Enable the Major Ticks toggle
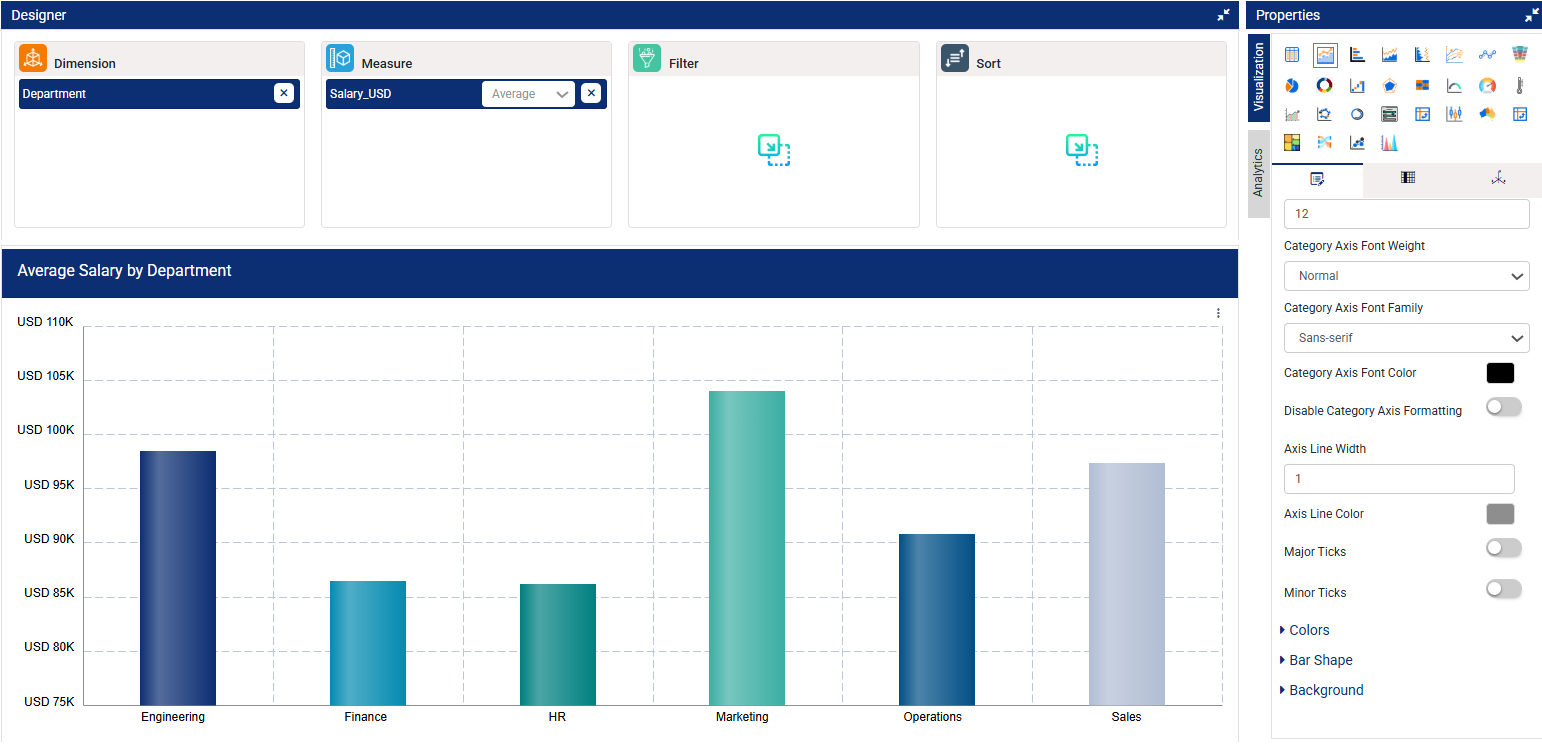Viewport: 1542px width, 744px height. (1503, 548)
